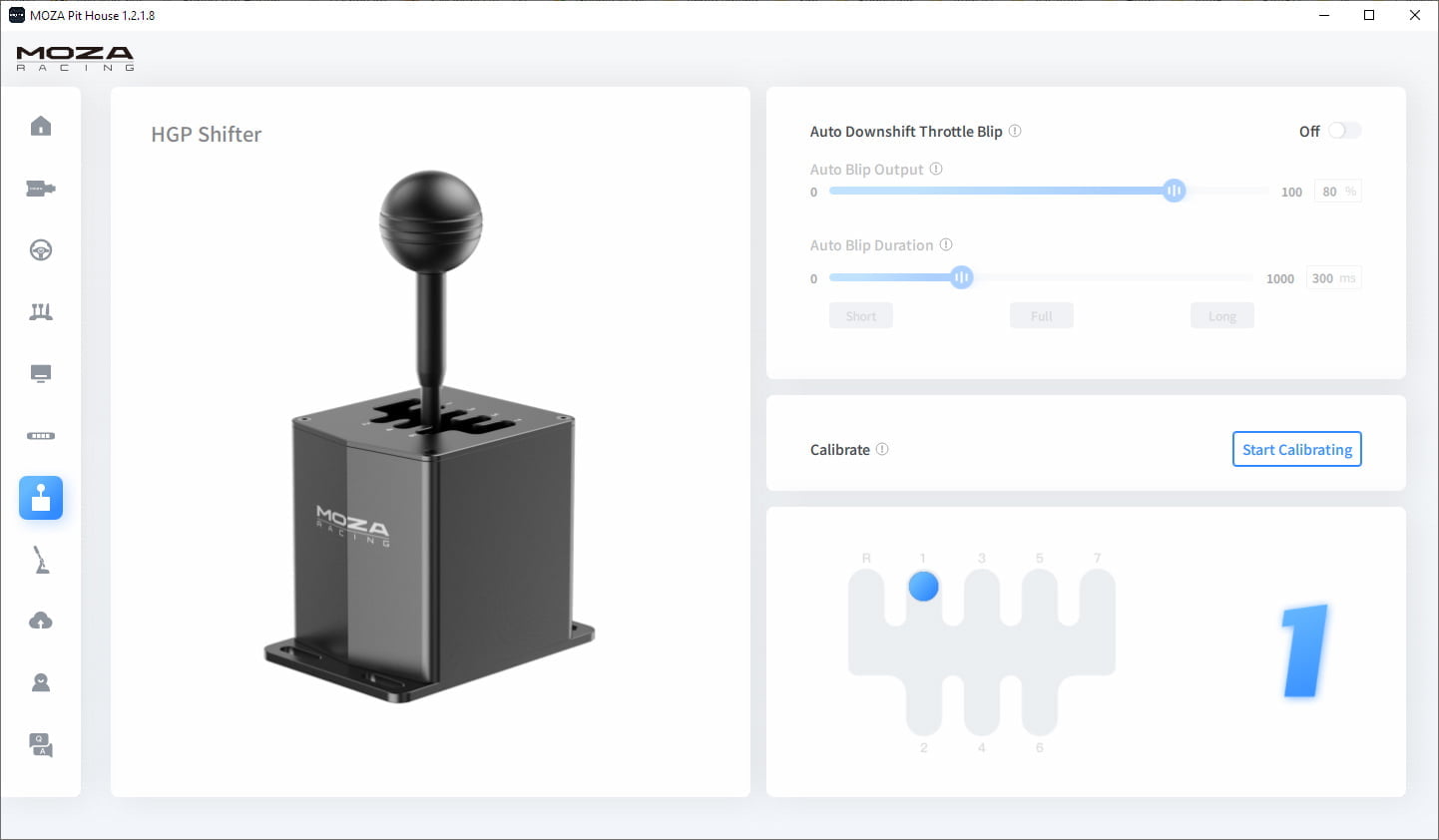Click the Auto Downshift Throttle Blip info icon
Image resolution: width=1439 pixels, height=840 pixels.
tap(1015, 131)
